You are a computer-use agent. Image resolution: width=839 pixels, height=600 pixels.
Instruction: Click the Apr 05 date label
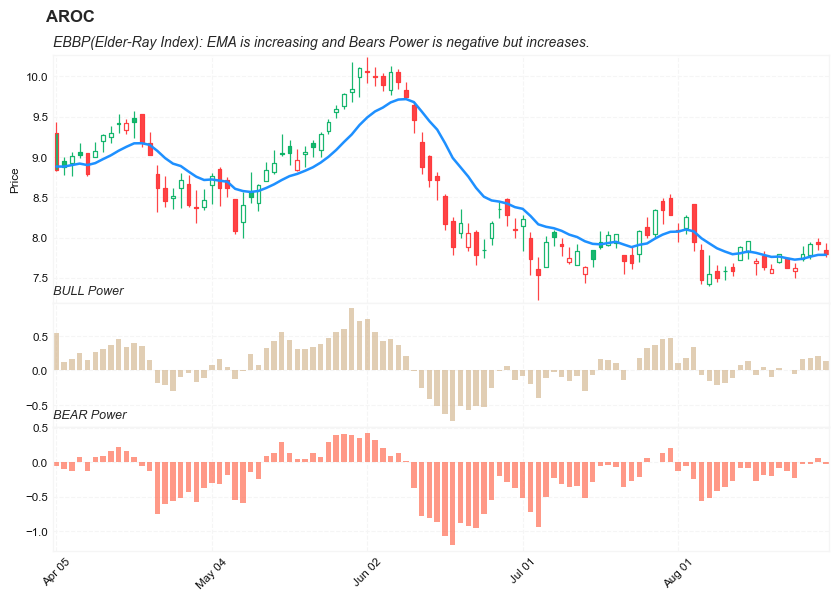click(56, 572)
